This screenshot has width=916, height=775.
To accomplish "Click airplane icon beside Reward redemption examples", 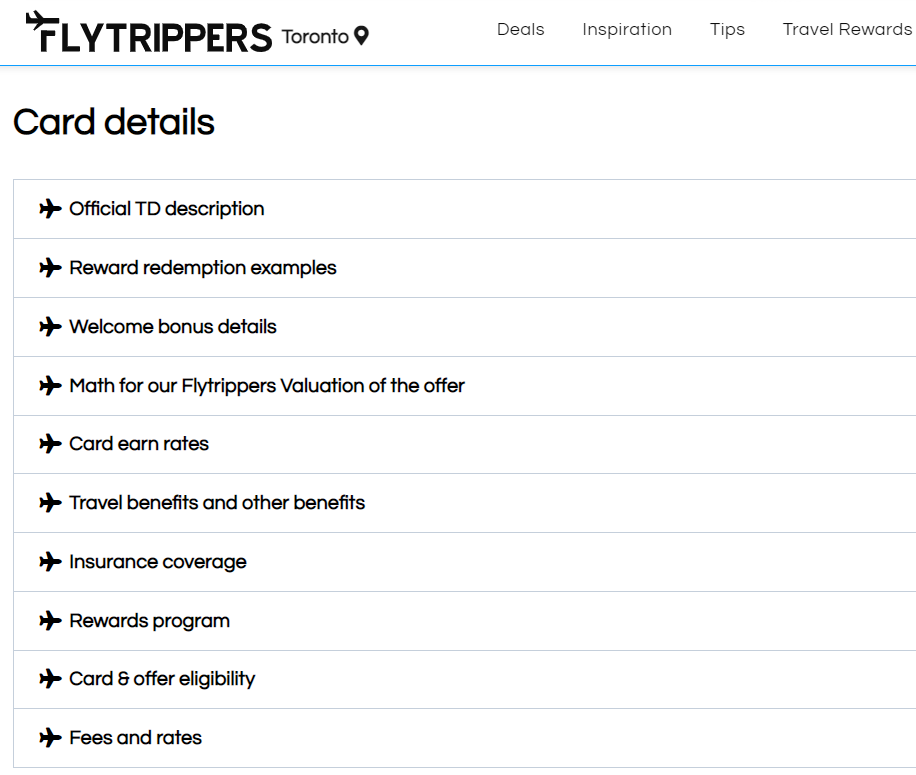I will [x=50, y=267].
